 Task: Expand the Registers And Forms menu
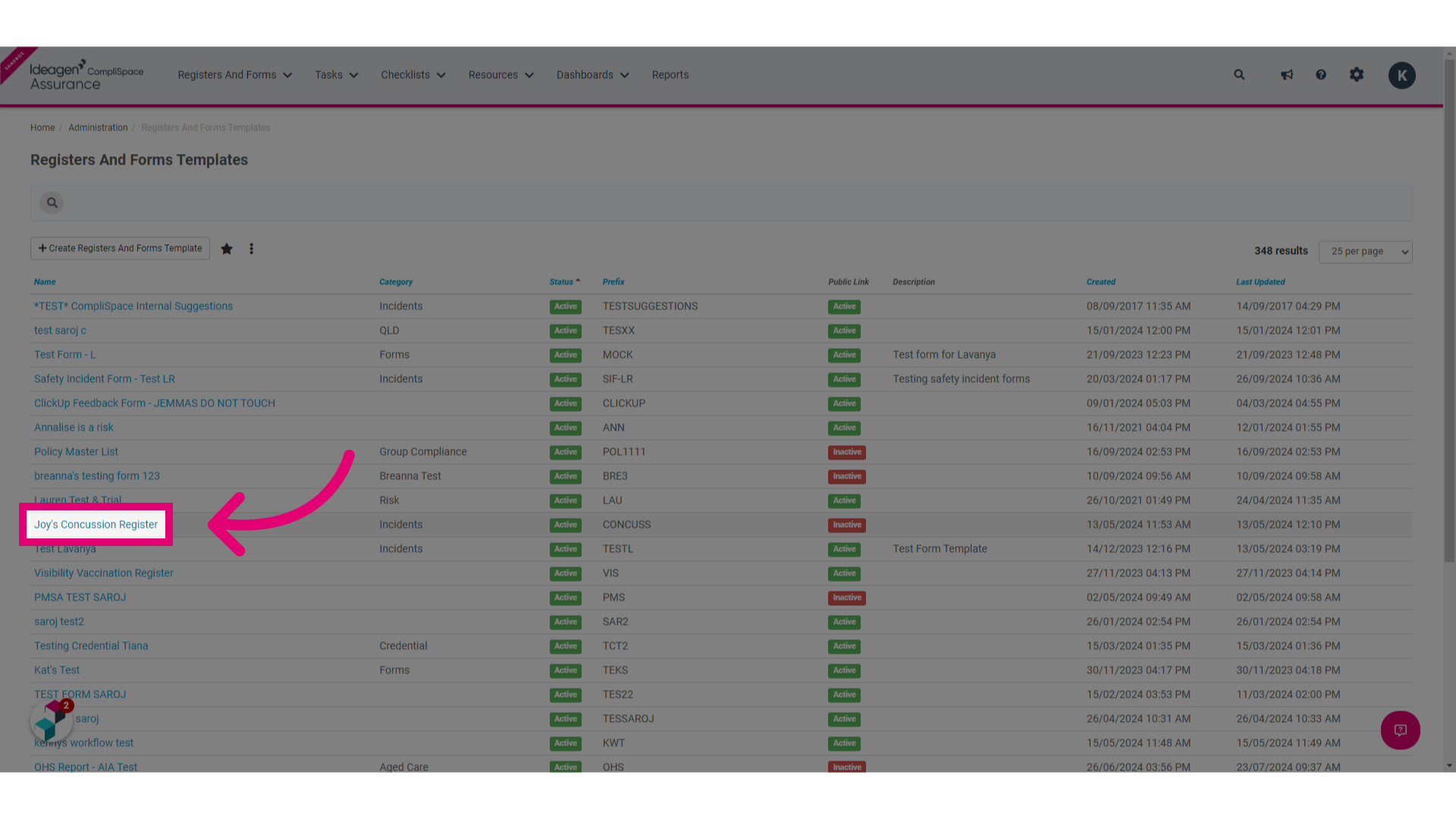(235, 75)
